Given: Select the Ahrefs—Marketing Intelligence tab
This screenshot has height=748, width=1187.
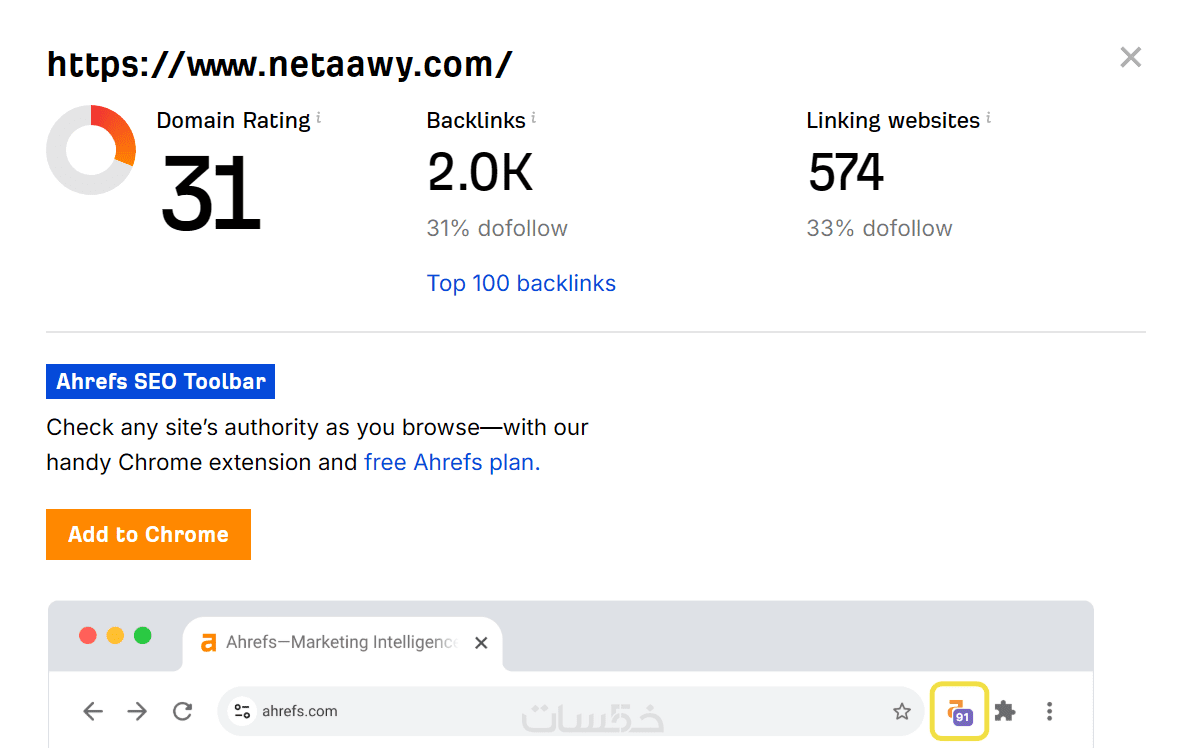Looking at the screenshot, I should [330, 642].
